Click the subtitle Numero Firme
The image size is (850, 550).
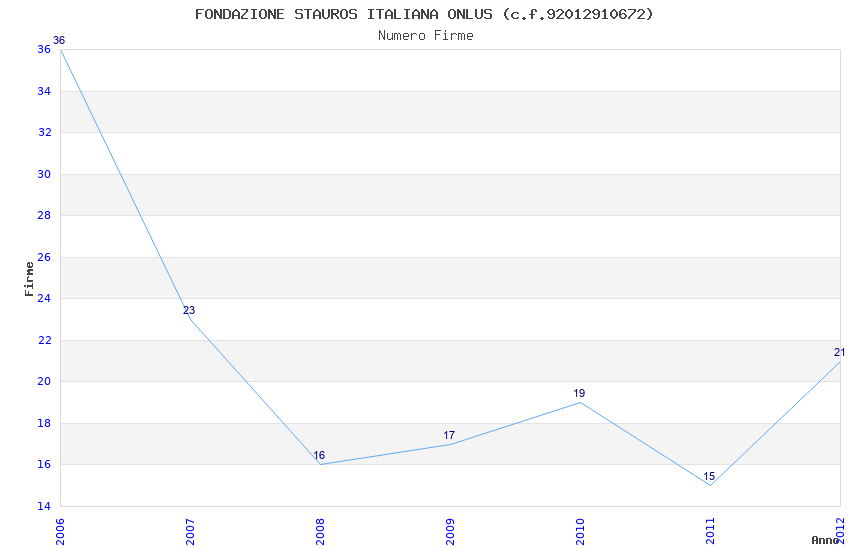[x=426, y=36]
